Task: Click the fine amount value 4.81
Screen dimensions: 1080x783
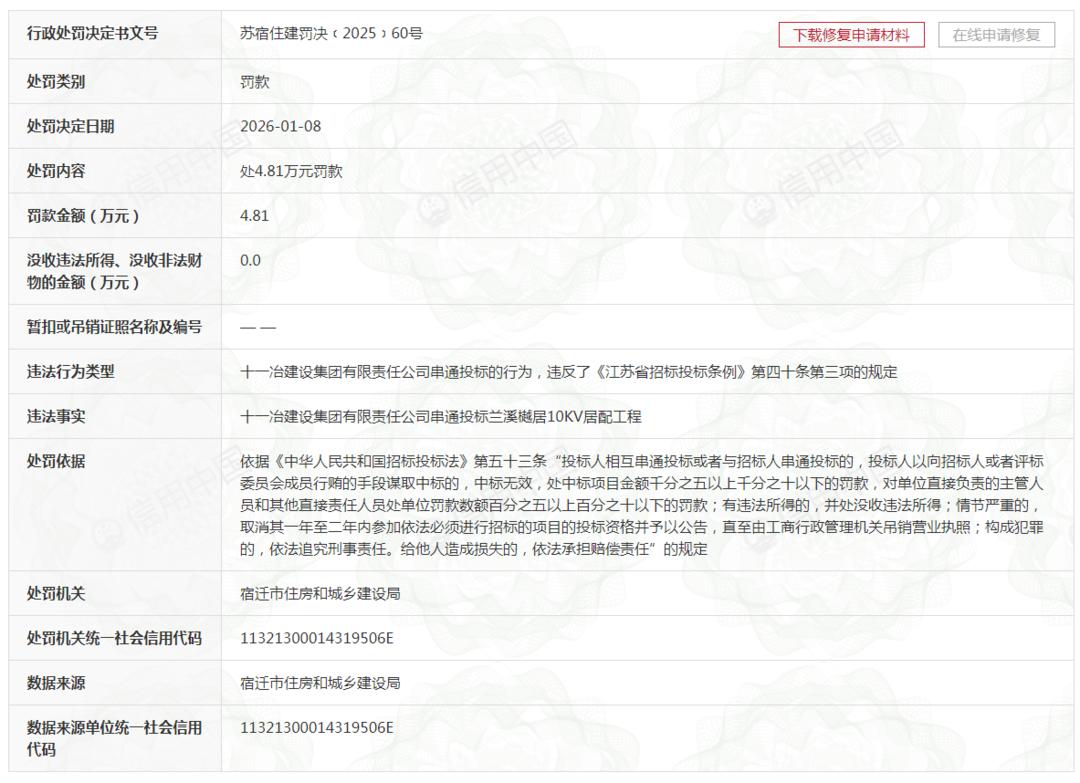Action: tap(254, 216)
